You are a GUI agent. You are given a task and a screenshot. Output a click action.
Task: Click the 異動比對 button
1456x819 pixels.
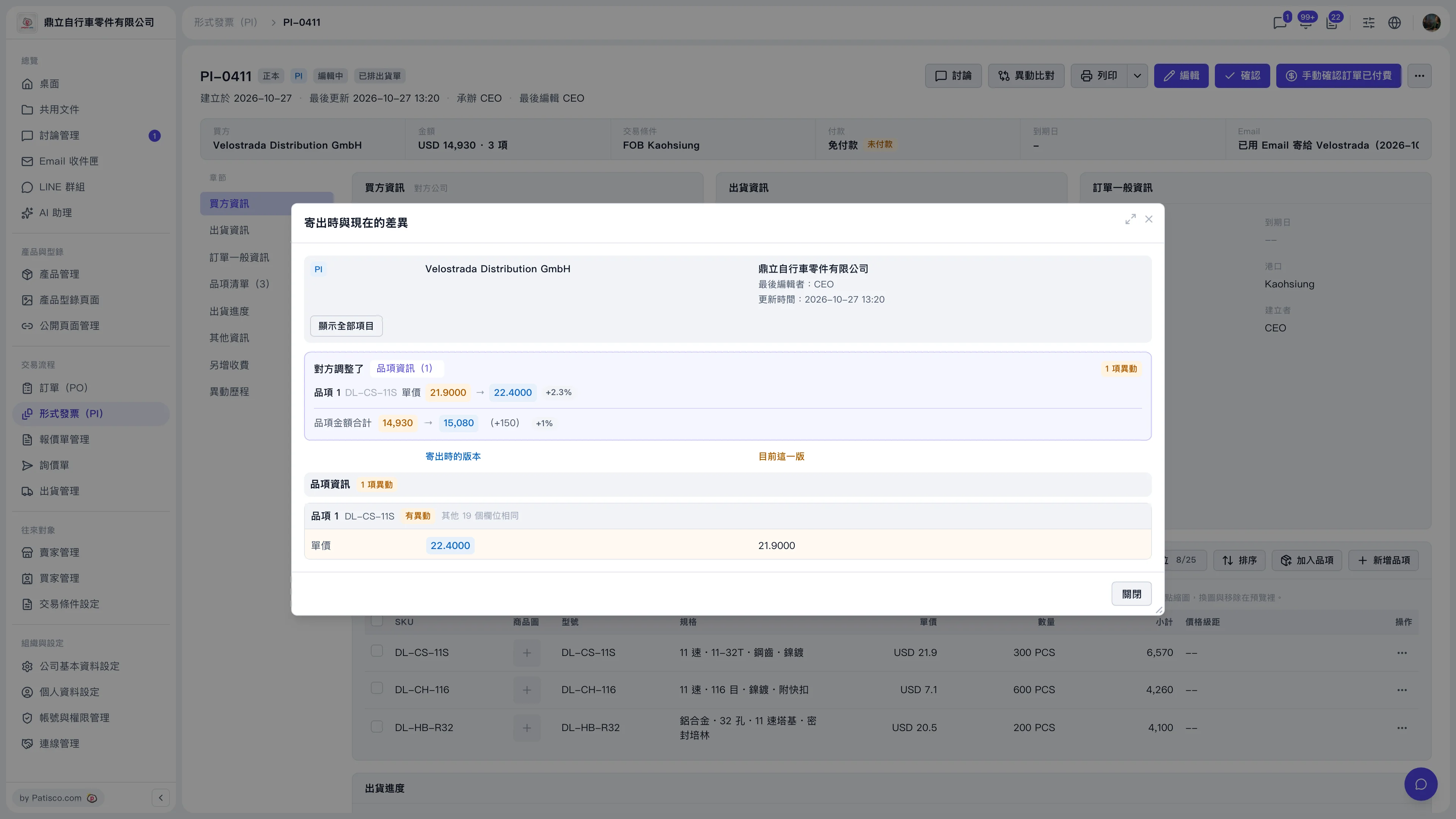pos(1026,76)
